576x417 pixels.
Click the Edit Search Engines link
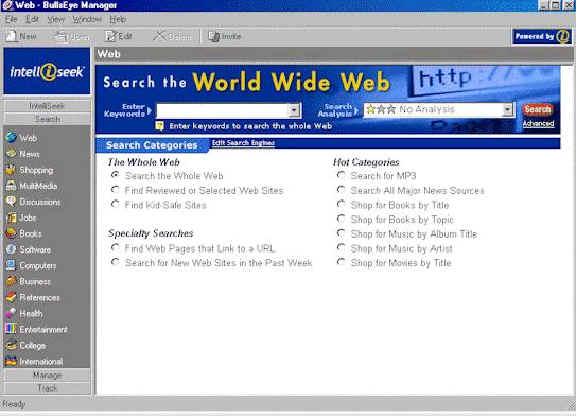pyautogui.click(x=243, y=143)
